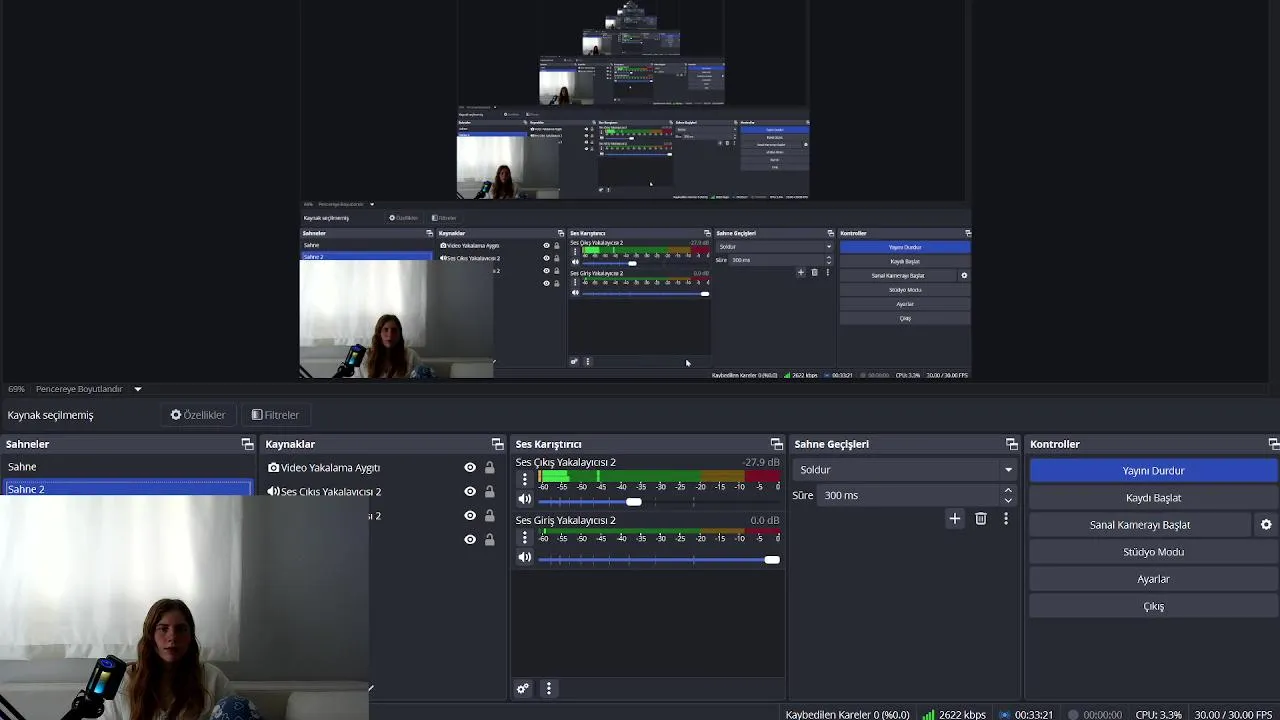Open the Soldur transition dropdown

(x=906, y=470)
